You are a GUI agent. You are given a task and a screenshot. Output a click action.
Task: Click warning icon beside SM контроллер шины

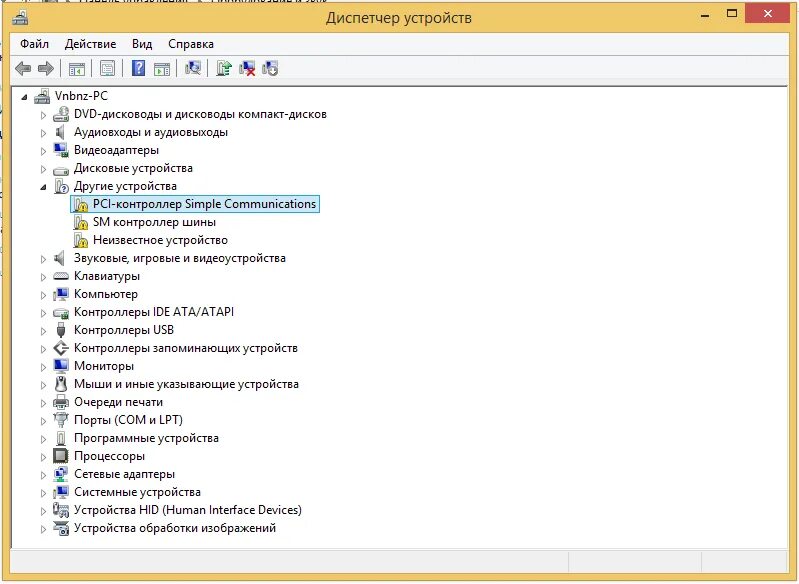click(81, 222)
